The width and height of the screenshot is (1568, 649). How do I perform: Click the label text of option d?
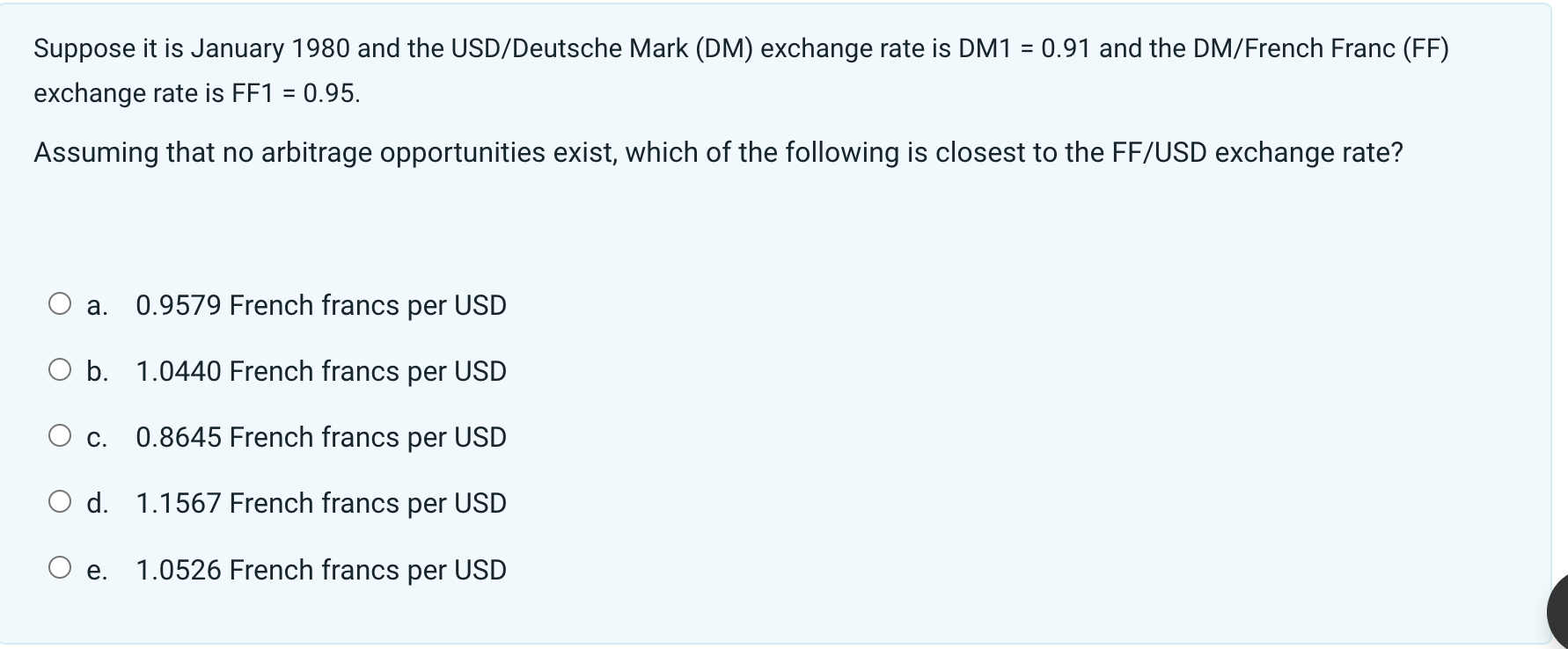click(x=320, y=503)
